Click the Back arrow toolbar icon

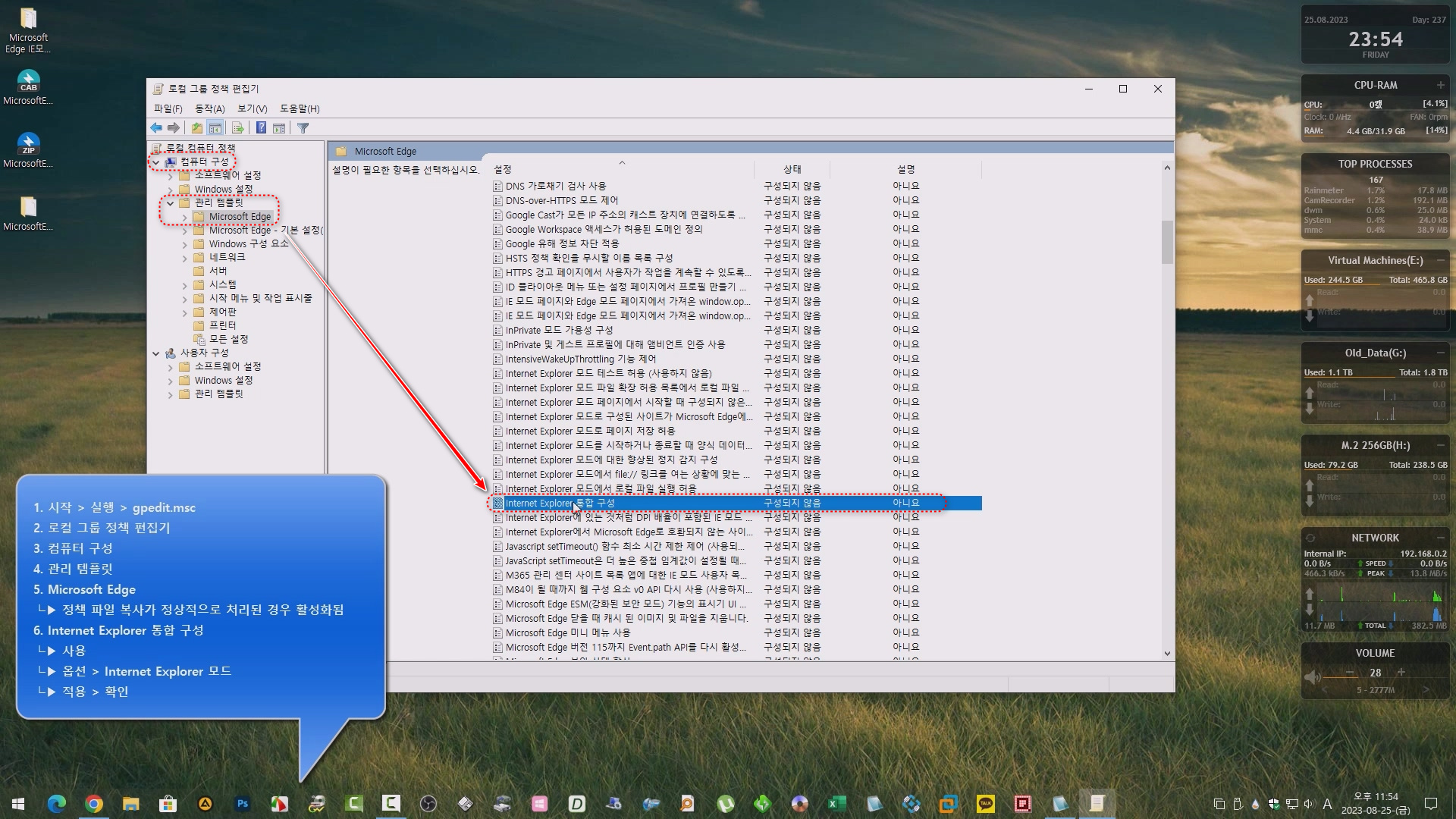[x=156, y=128]
